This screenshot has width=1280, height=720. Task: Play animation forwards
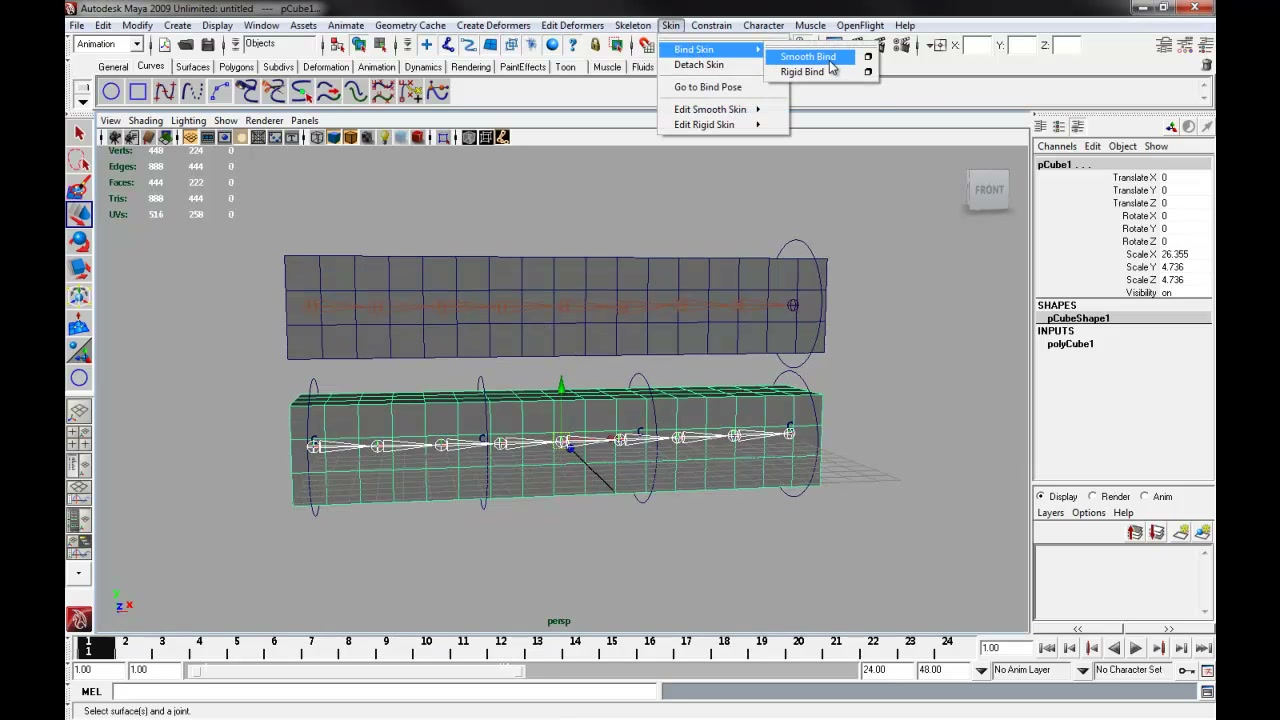pyautogui.click(x=1136, y=649)
